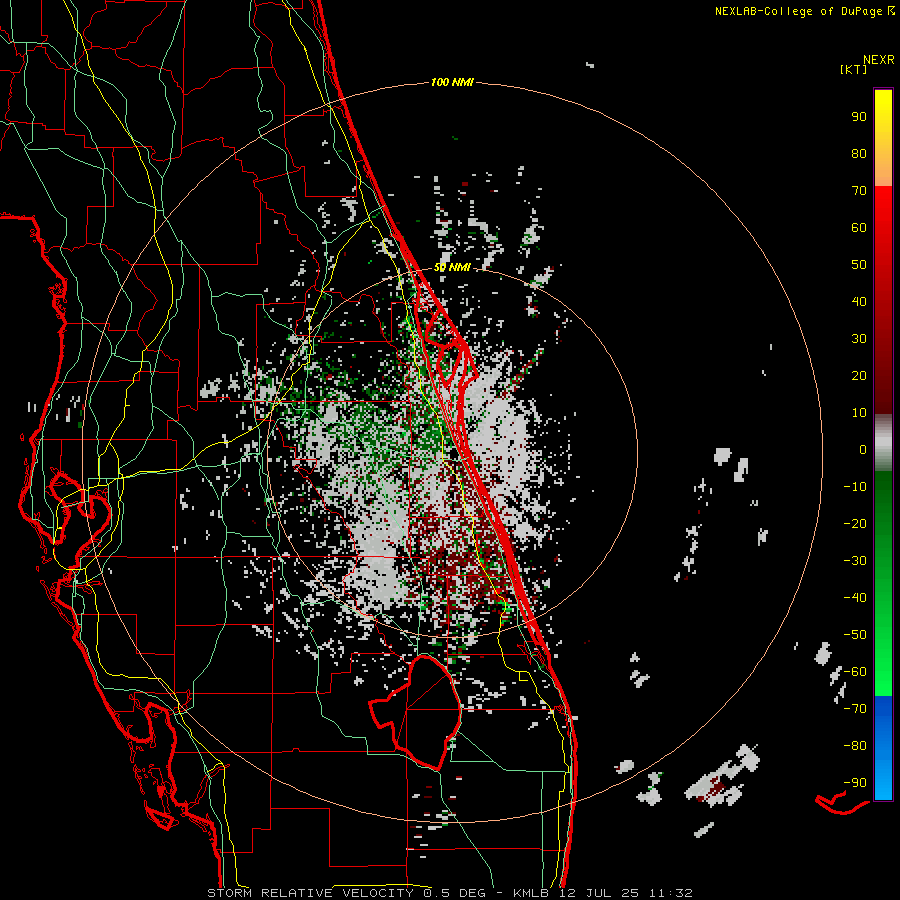Screen dimensions: 900x900
Task: Click the 20 value on velocity scale
Action: [x=859, y=376]
